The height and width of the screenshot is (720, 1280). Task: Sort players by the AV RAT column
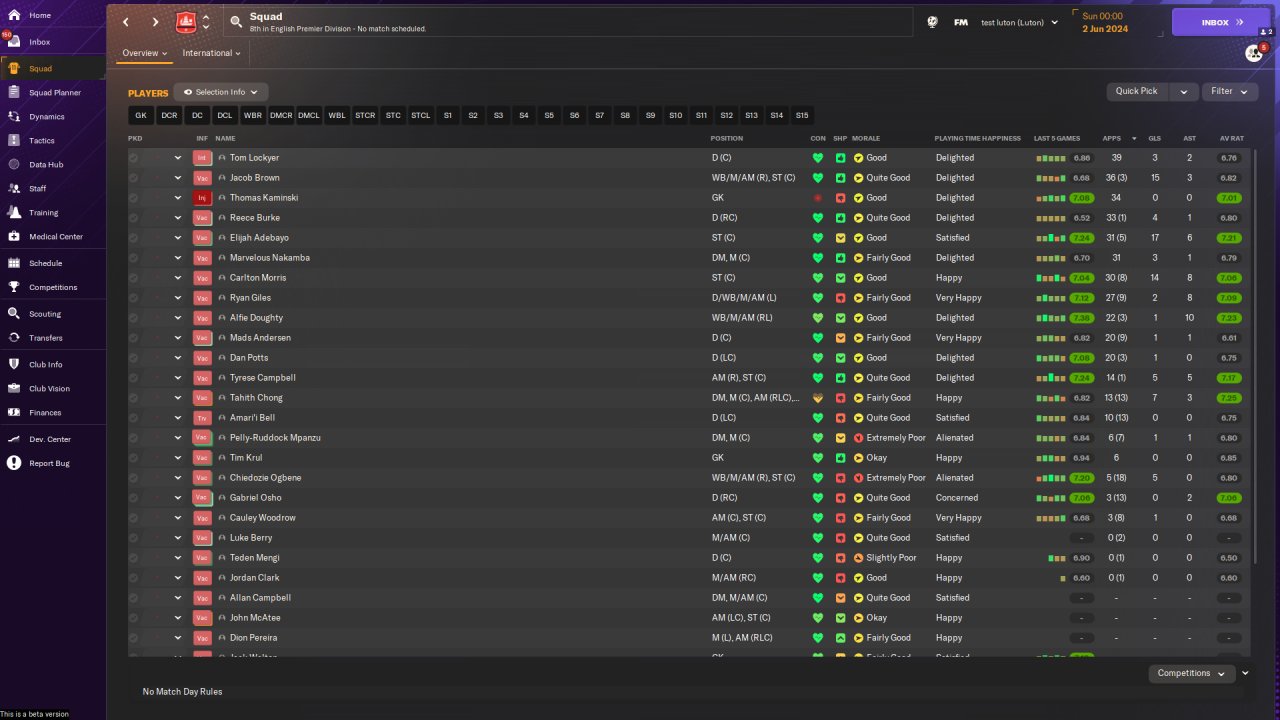[x=1230, y=138]
